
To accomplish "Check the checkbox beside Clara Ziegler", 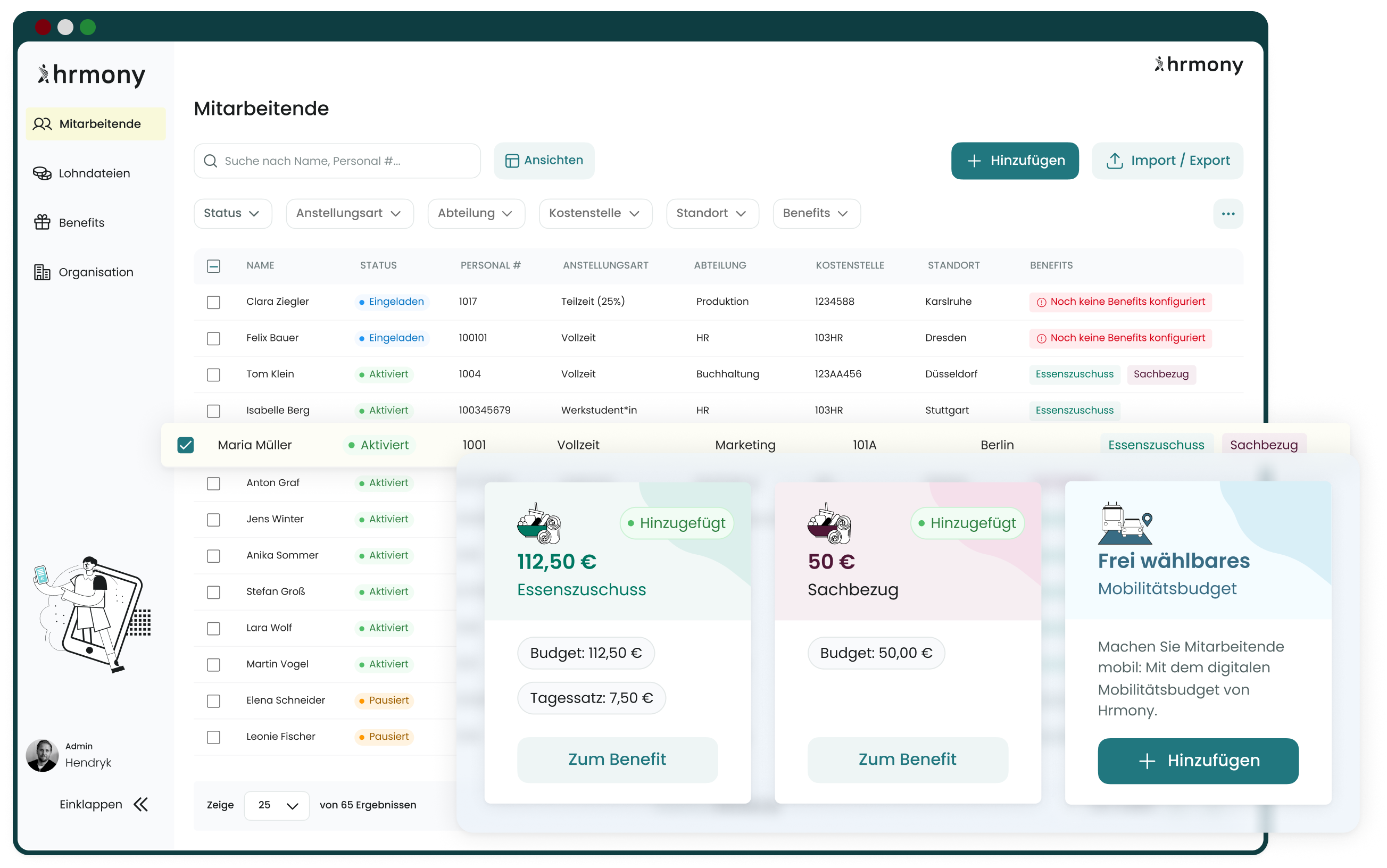I will [x=213, y=302].
